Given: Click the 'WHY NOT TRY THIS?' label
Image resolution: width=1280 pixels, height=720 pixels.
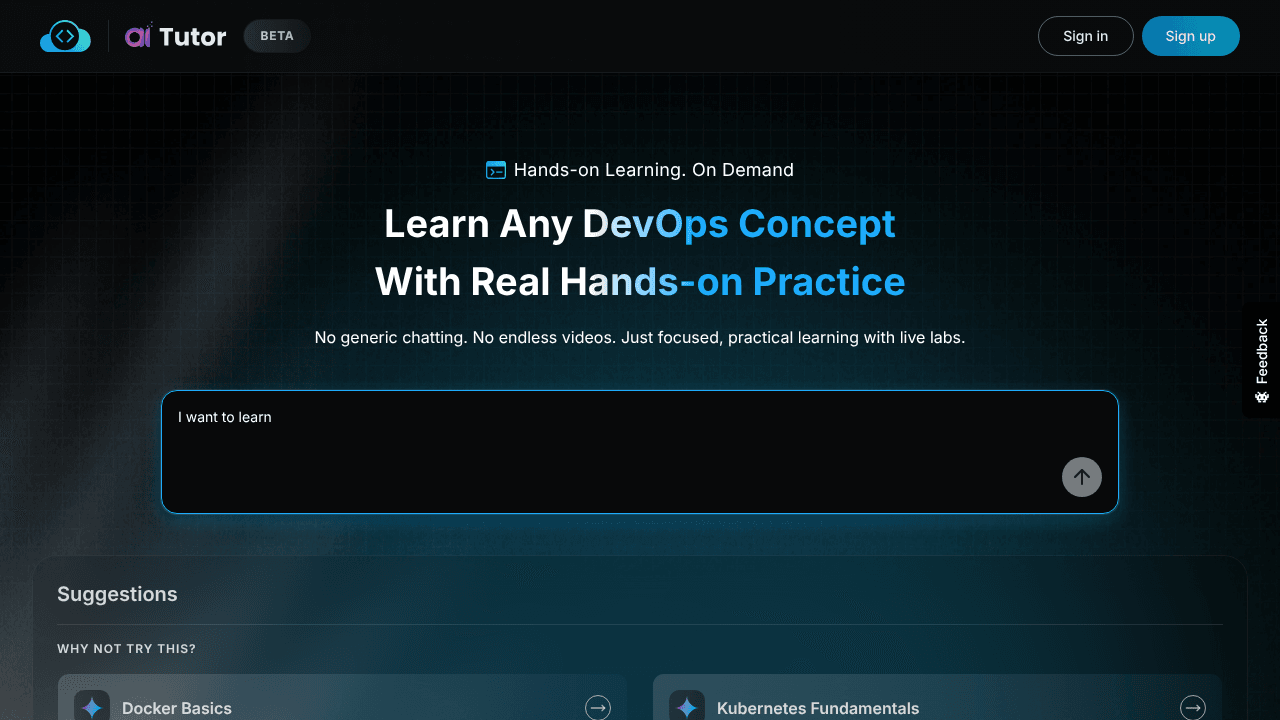Looking at the screenshot, I should tap(127, 649).
